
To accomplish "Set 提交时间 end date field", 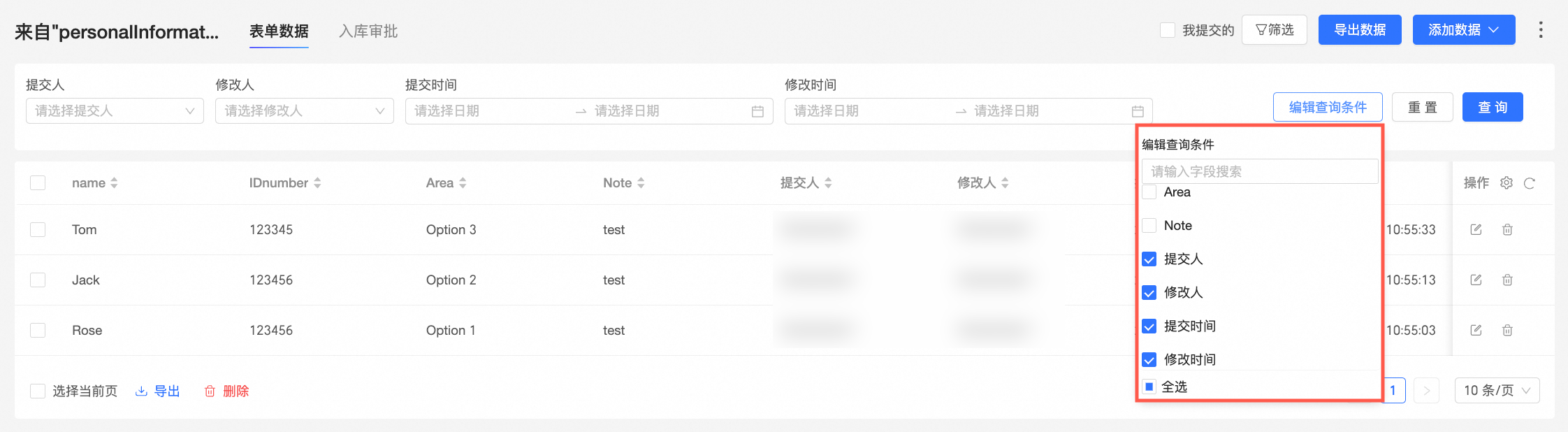I will [x=669, y=111].
